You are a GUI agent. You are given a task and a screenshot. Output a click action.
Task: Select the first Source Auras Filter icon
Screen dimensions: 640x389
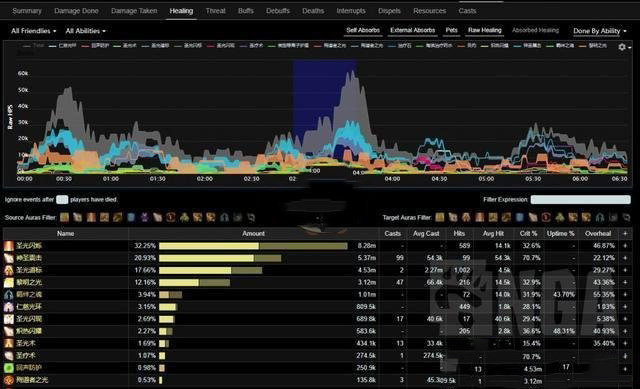click(x=64, y=217)
